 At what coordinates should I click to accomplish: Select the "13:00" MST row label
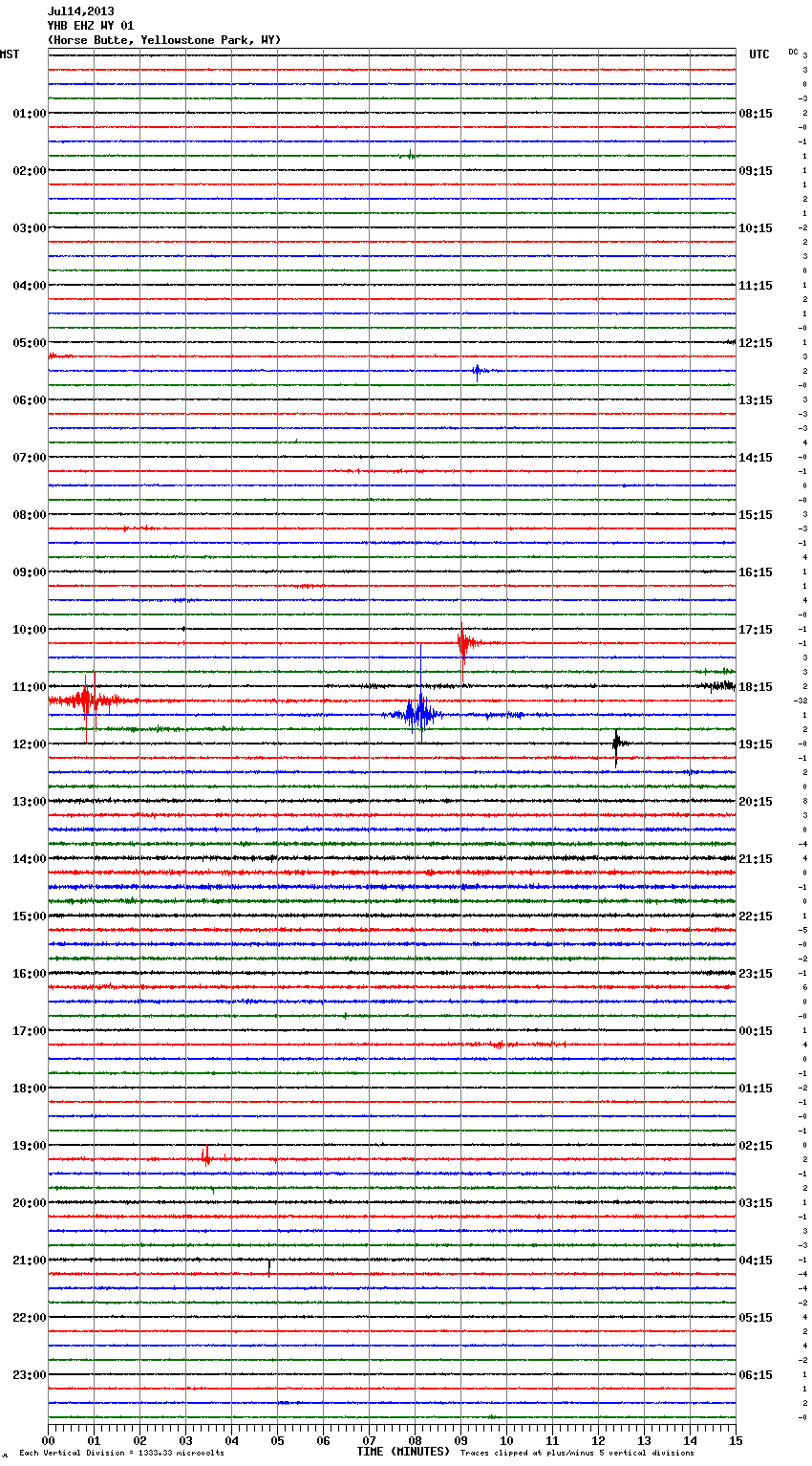29,802
